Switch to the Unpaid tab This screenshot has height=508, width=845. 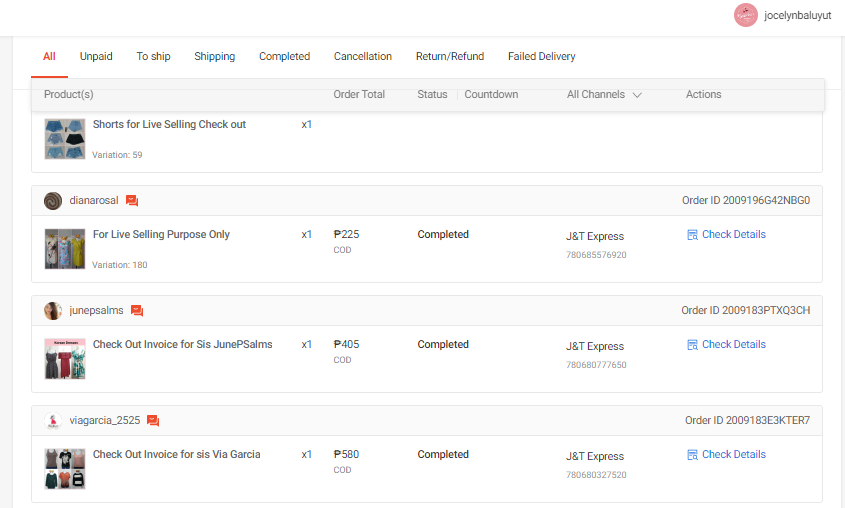[x=96, y=57]
